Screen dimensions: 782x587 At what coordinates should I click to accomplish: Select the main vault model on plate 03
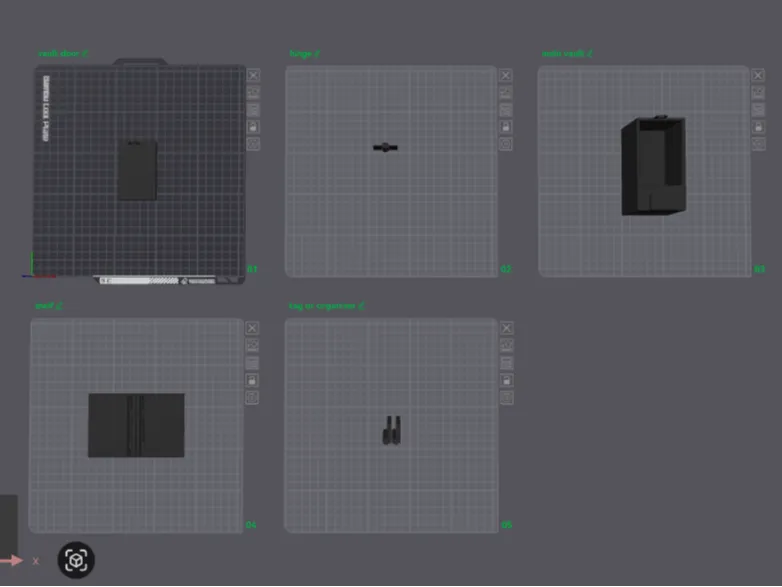pos(653,165)
